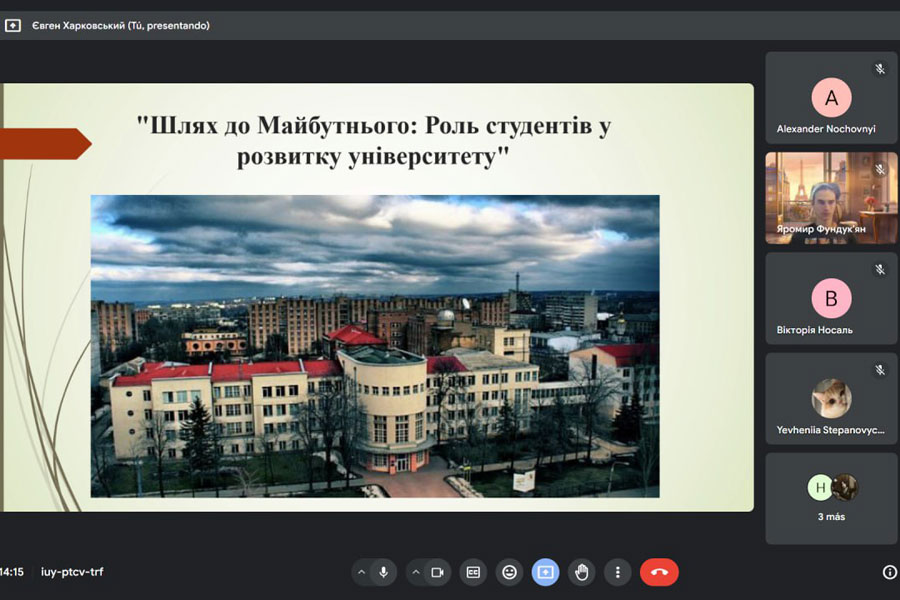Stop presenting with the blue present button
This screenshot has width=900, height=600.
[545, 572]
